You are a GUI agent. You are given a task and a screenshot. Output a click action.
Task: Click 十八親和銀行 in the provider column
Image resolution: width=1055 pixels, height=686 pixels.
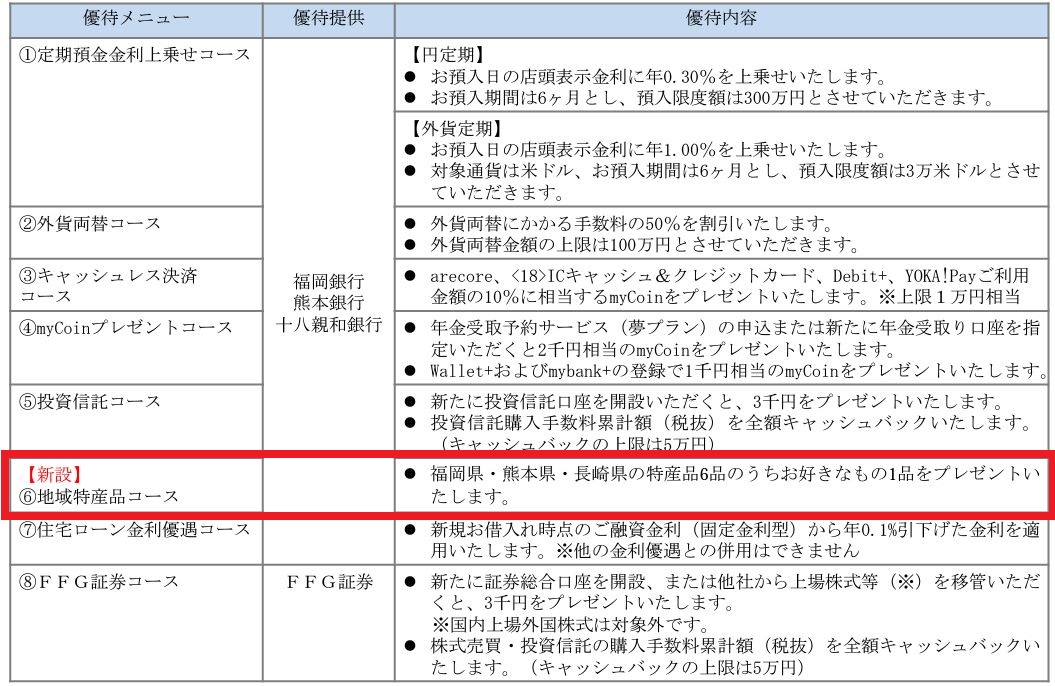click(x=328, y=324)
